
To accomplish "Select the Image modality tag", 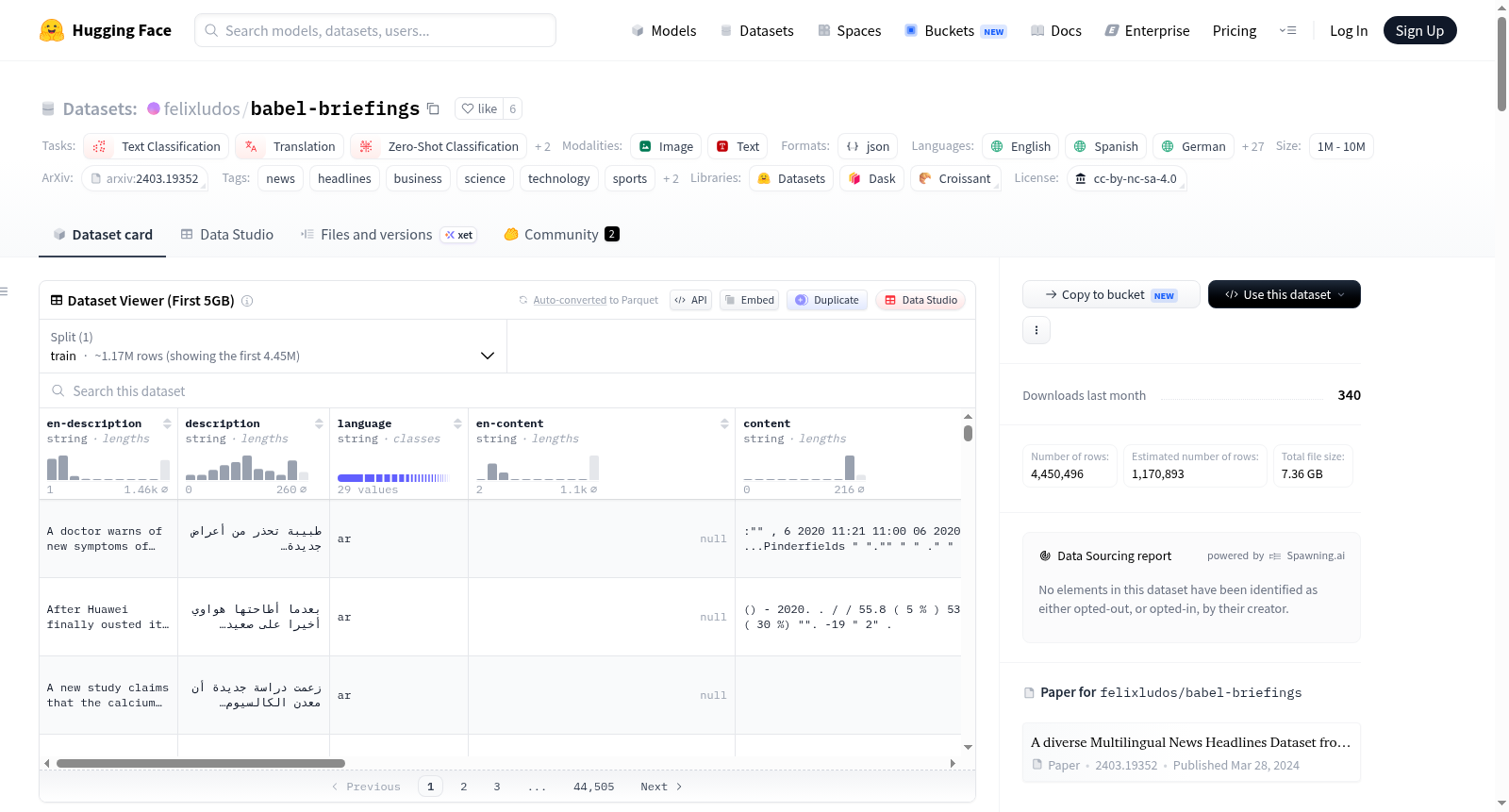I will [666, 146].
